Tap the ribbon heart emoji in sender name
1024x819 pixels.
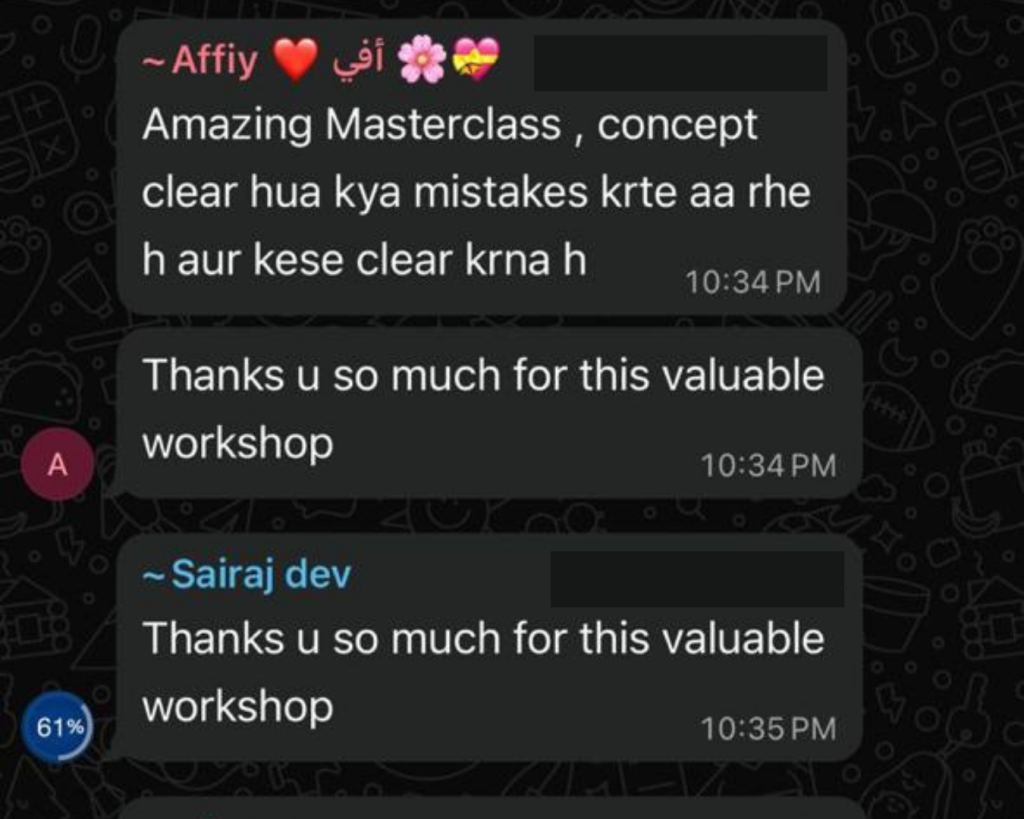pyautogui.click(x=477, y=59)
